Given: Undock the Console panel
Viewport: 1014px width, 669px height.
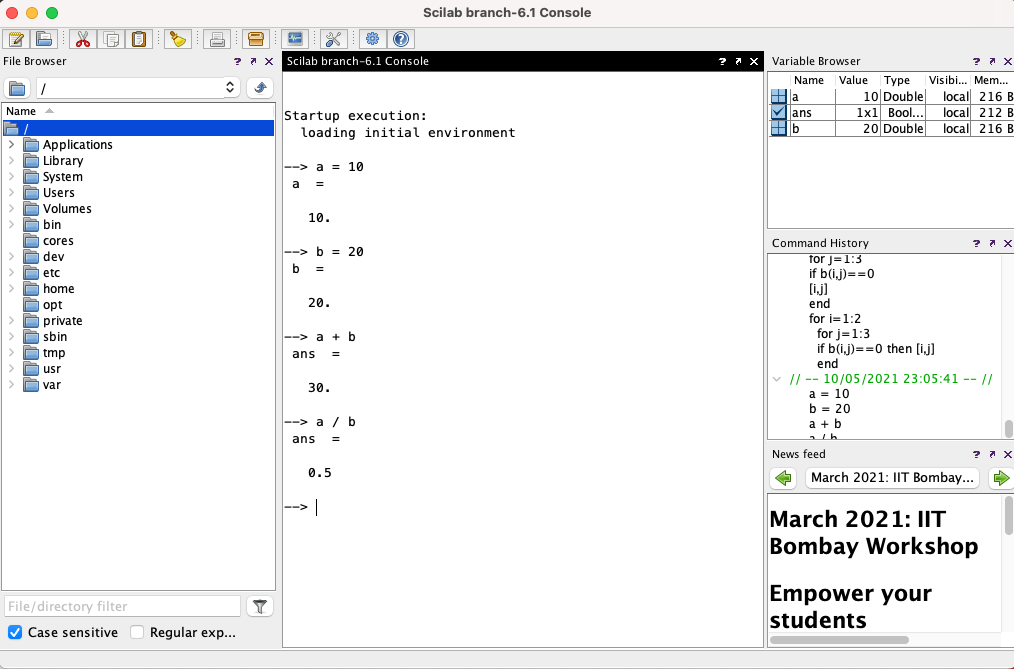Looking at the screenshot, I should (738, 61).
